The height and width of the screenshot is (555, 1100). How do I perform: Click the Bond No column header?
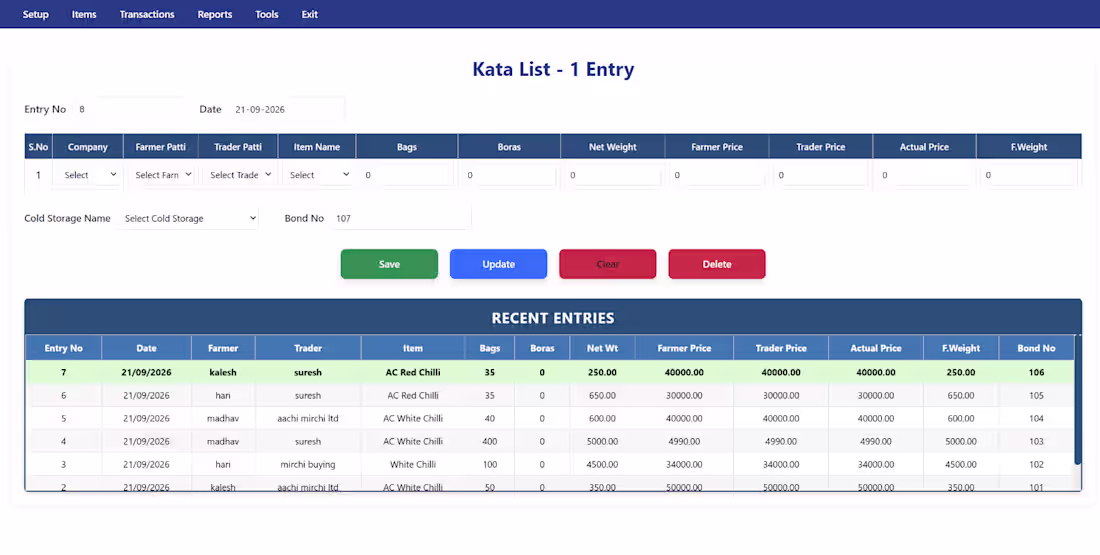[1037, 348]
